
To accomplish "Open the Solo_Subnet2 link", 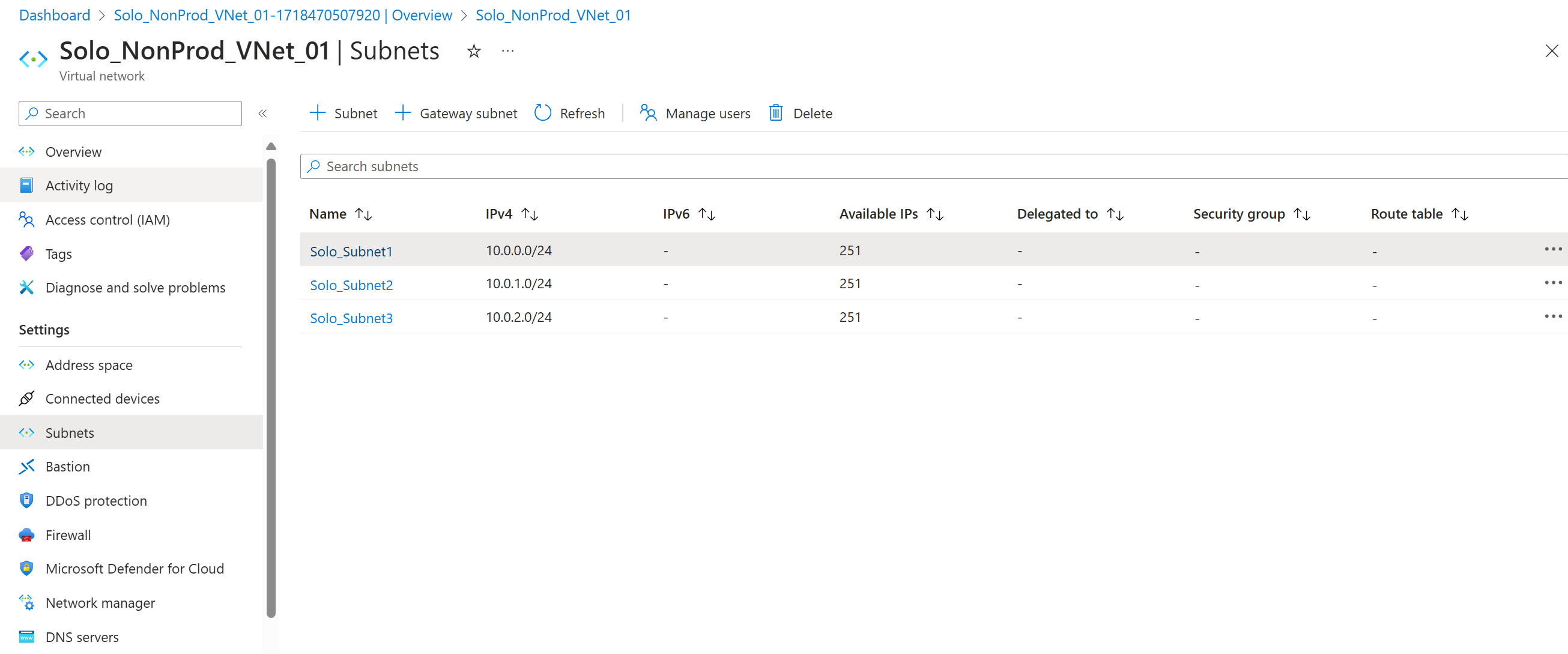I will [x=351, y=285].
